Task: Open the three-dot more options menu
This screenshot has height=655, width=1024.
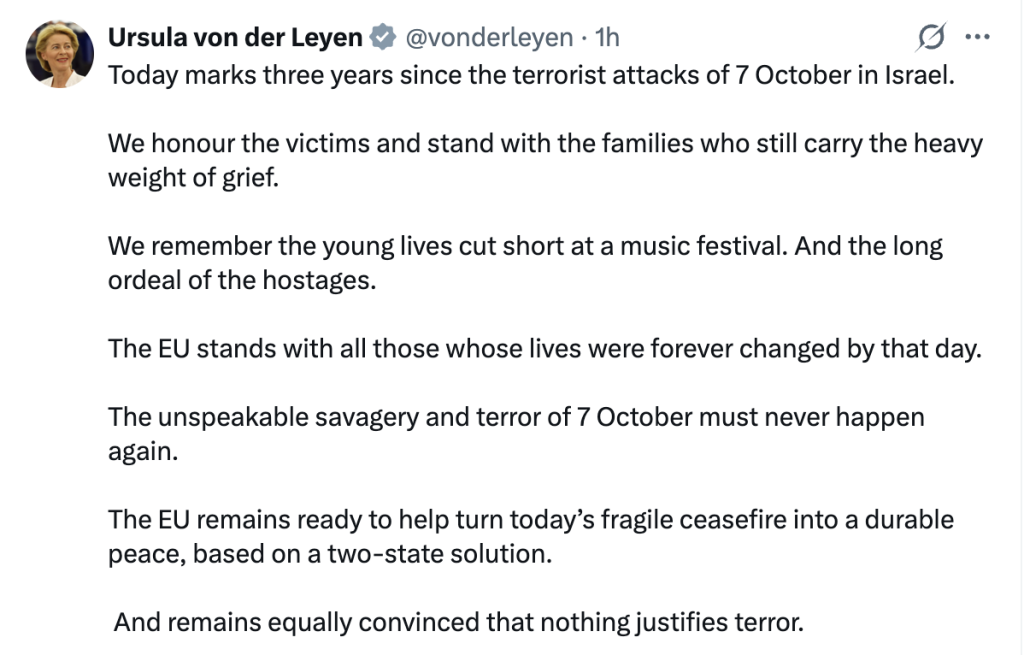Action: 978,37
